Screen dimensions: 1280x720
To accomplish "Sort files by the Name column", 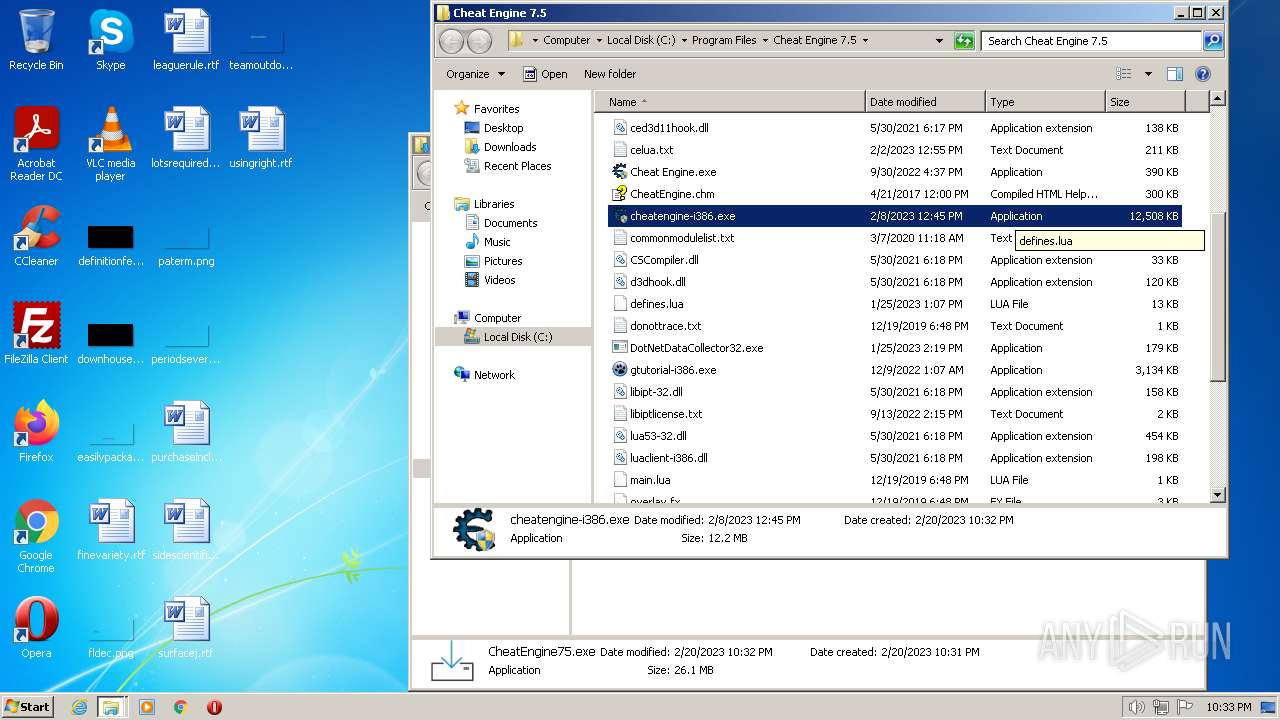I will click(x=730, y=102).
